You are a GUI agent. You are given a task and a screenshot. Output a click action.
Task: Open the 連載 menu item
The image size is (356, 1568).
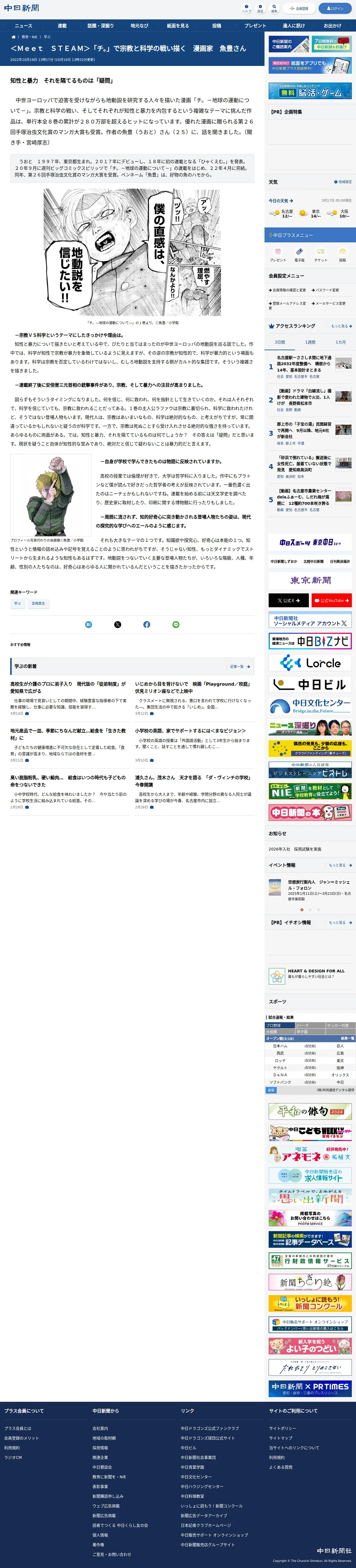[62, 25]
